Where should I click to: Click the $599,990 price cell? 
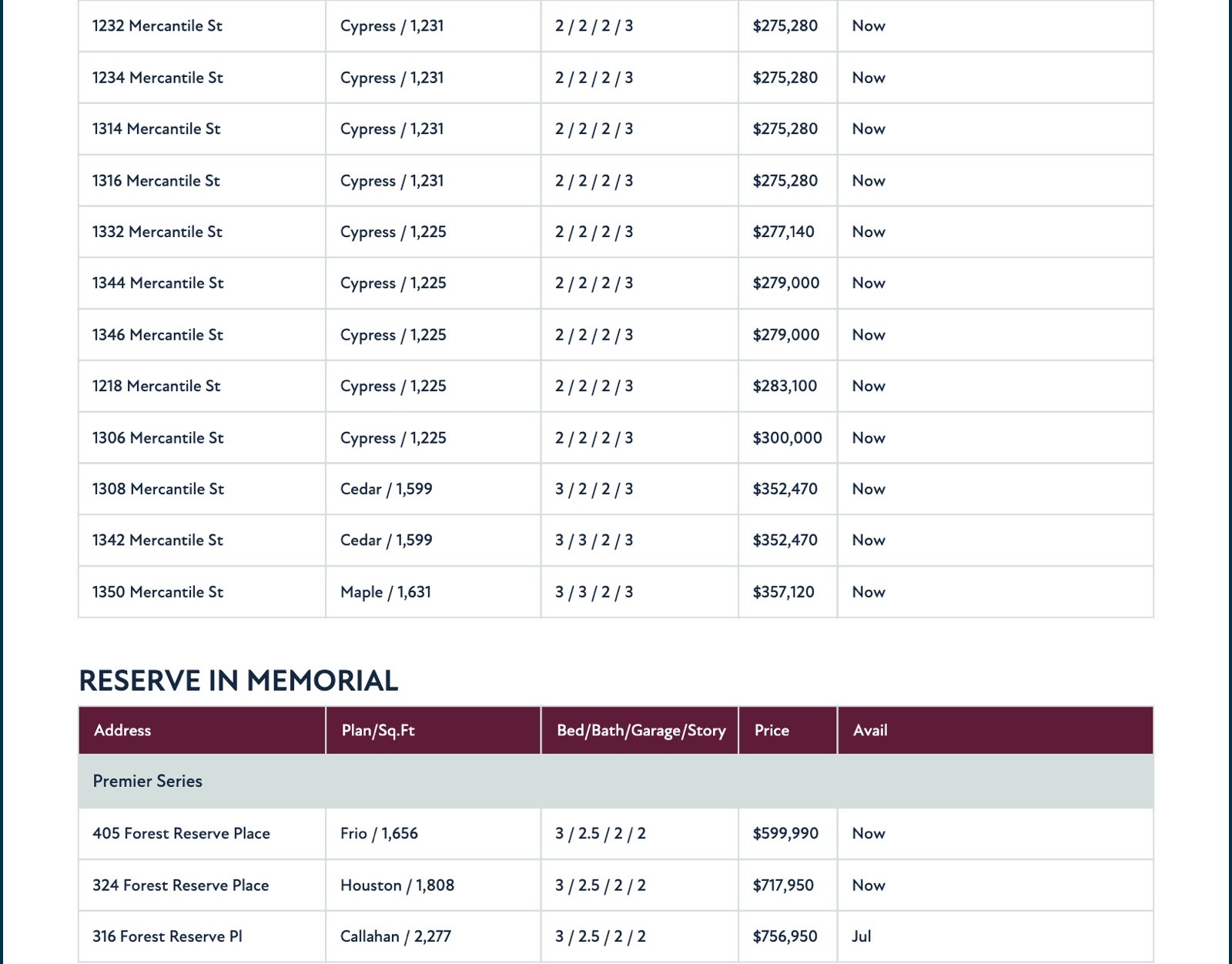coord(785,833)
